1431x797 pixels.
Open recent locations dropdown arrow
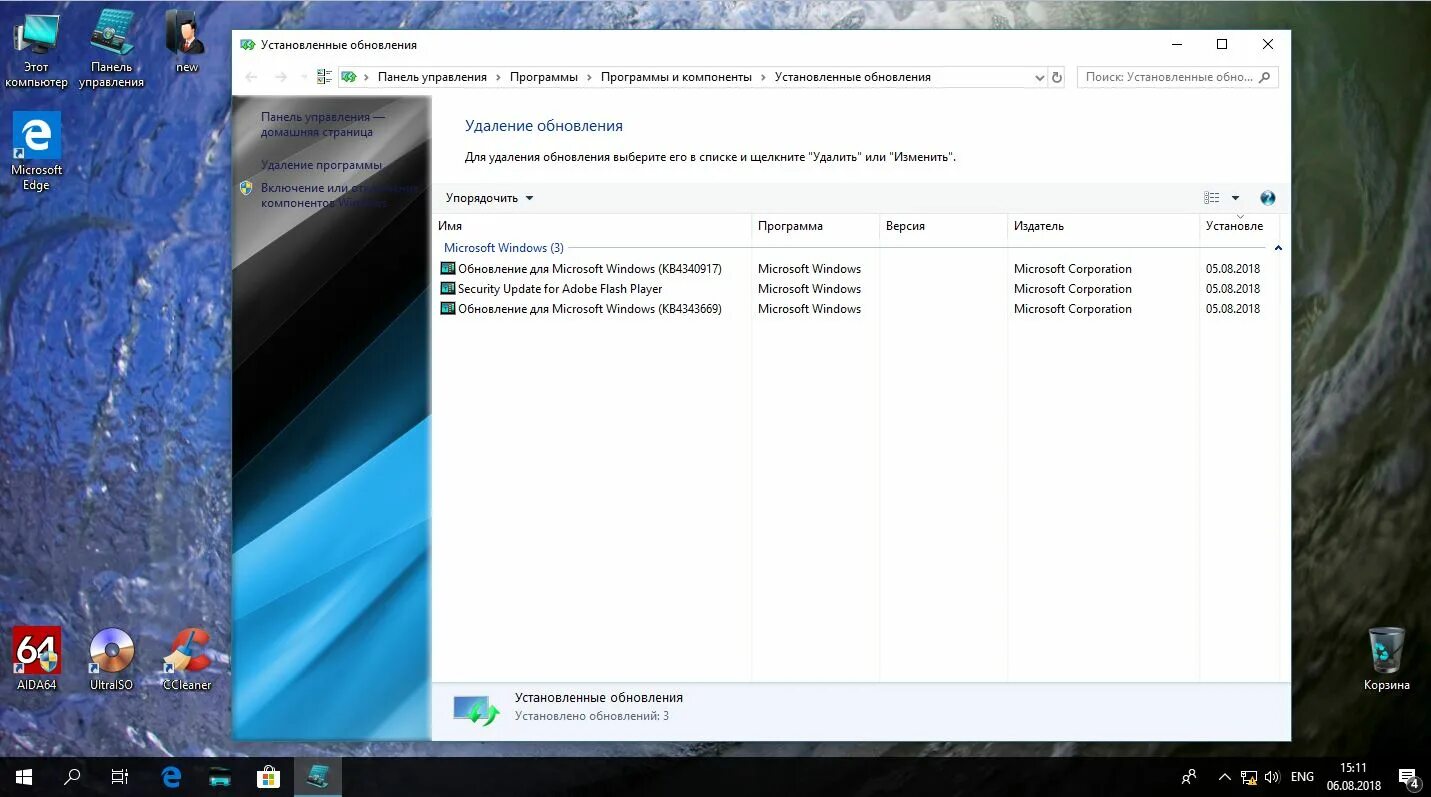click(304, 77)
